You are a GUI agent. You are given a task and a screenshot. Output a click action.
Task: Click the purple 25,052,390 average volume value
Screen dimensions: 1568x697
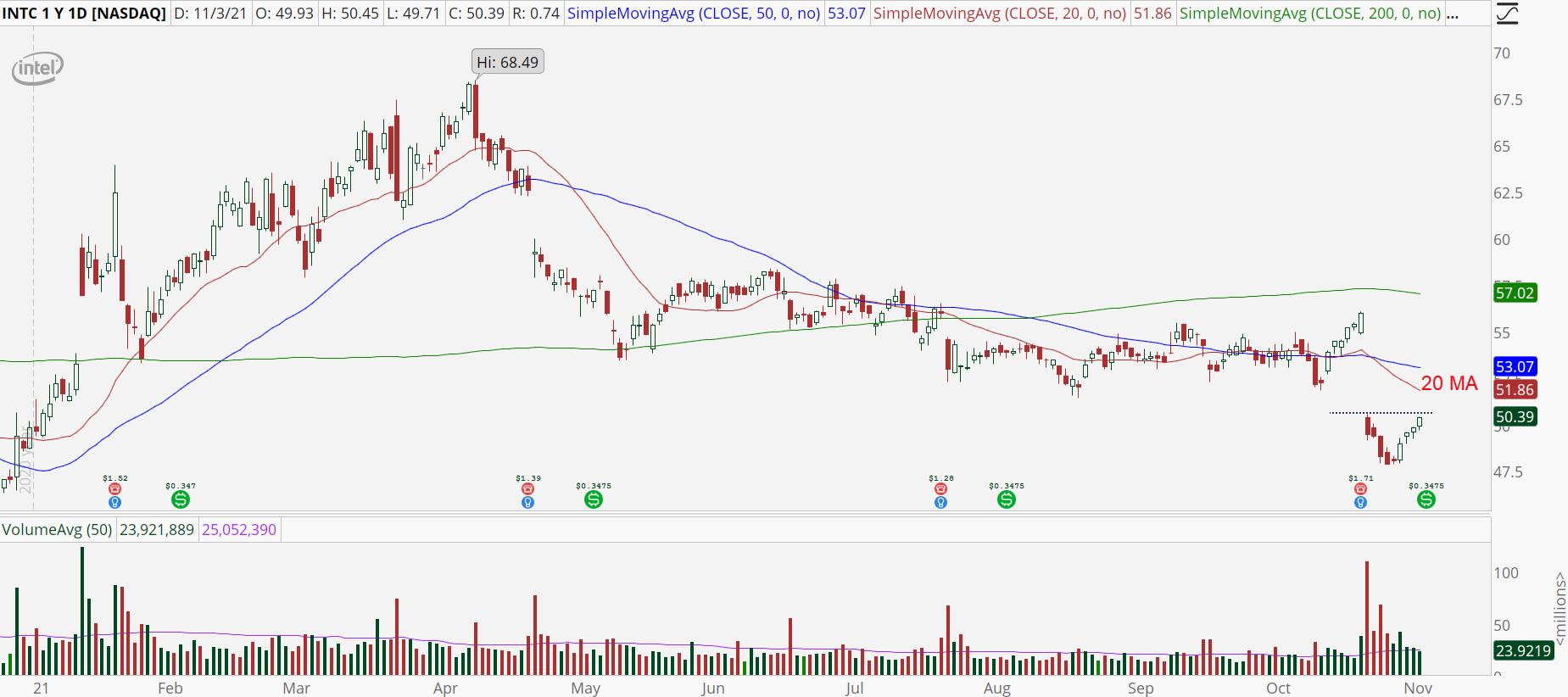(x=239, y=530)
